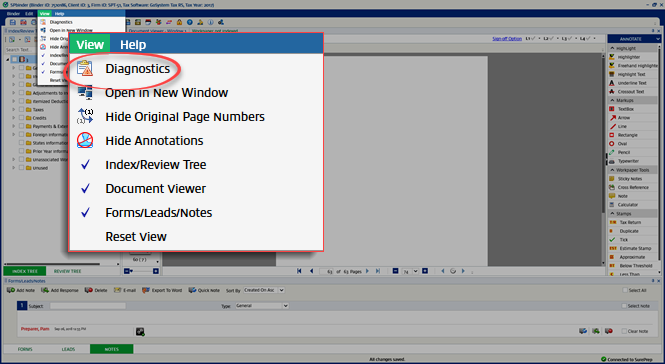Collapse the Markups section
This screenshot has height=364, width=665.
coord(612,100)
